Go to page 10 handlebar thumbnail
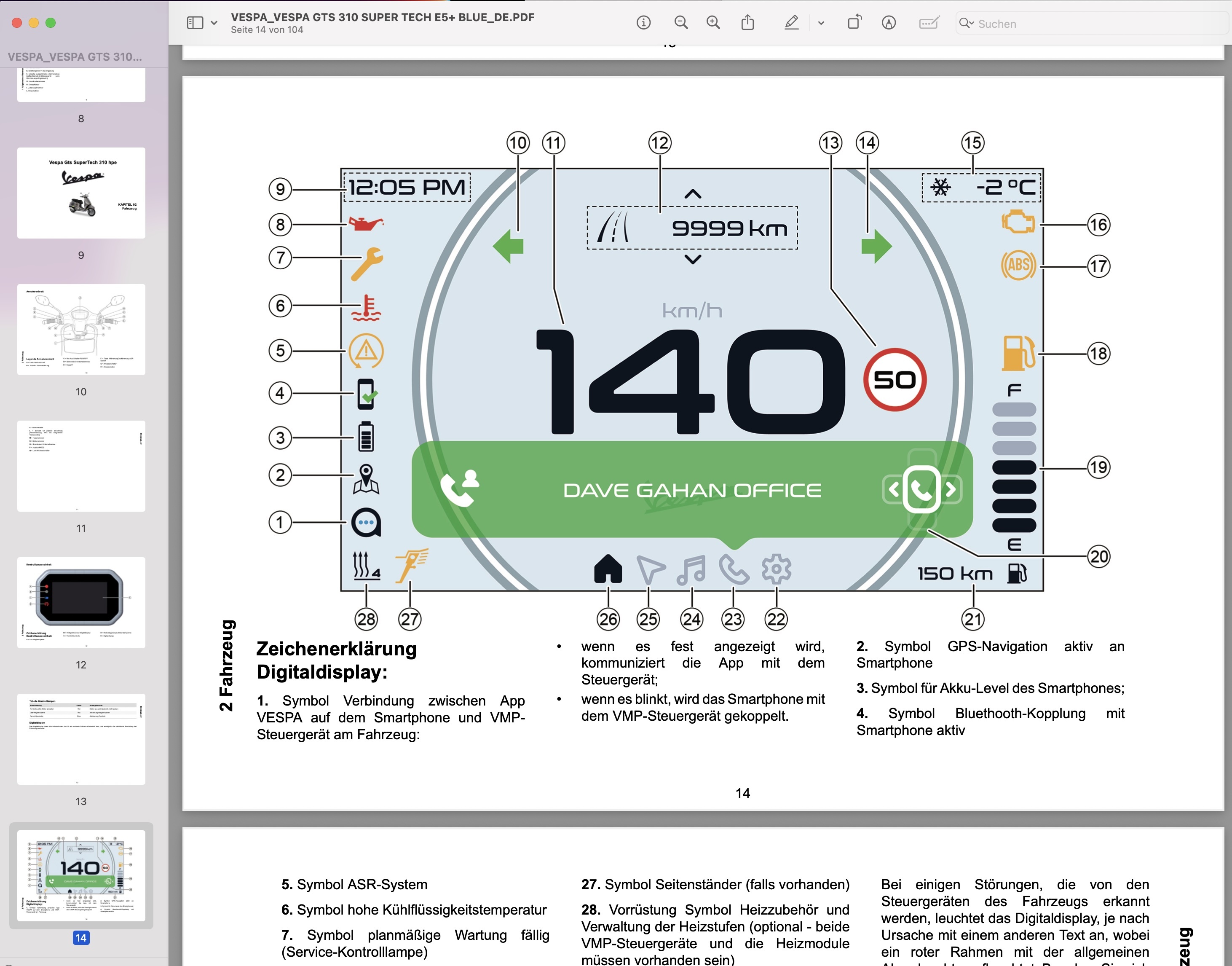 pos(81,330)
